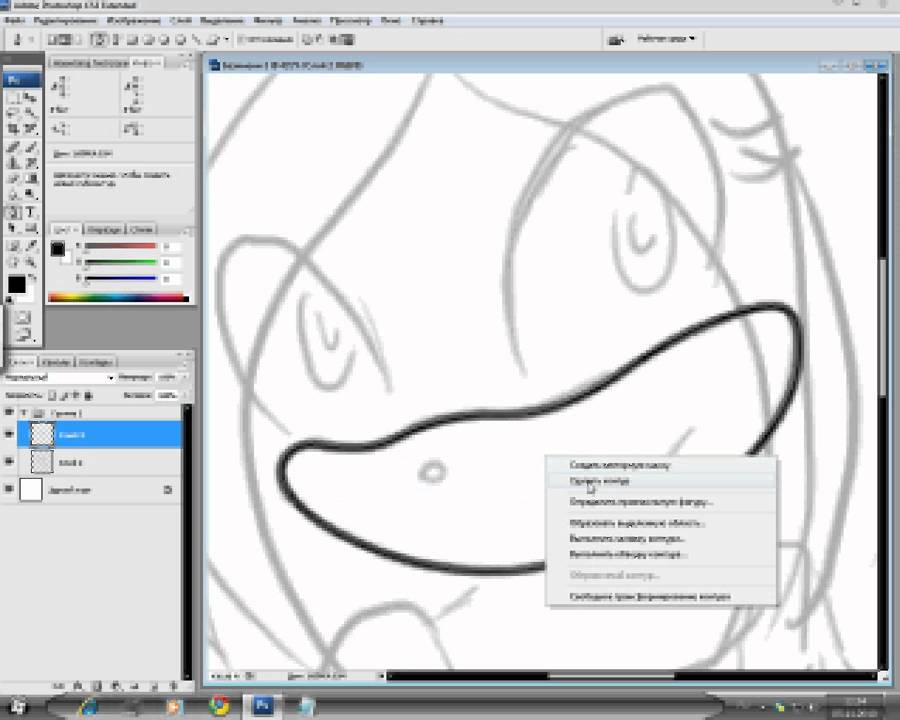The image size is (900, 720).
Task: Toggle Quick Mask mode icon
Action: (x=22, y=317)
